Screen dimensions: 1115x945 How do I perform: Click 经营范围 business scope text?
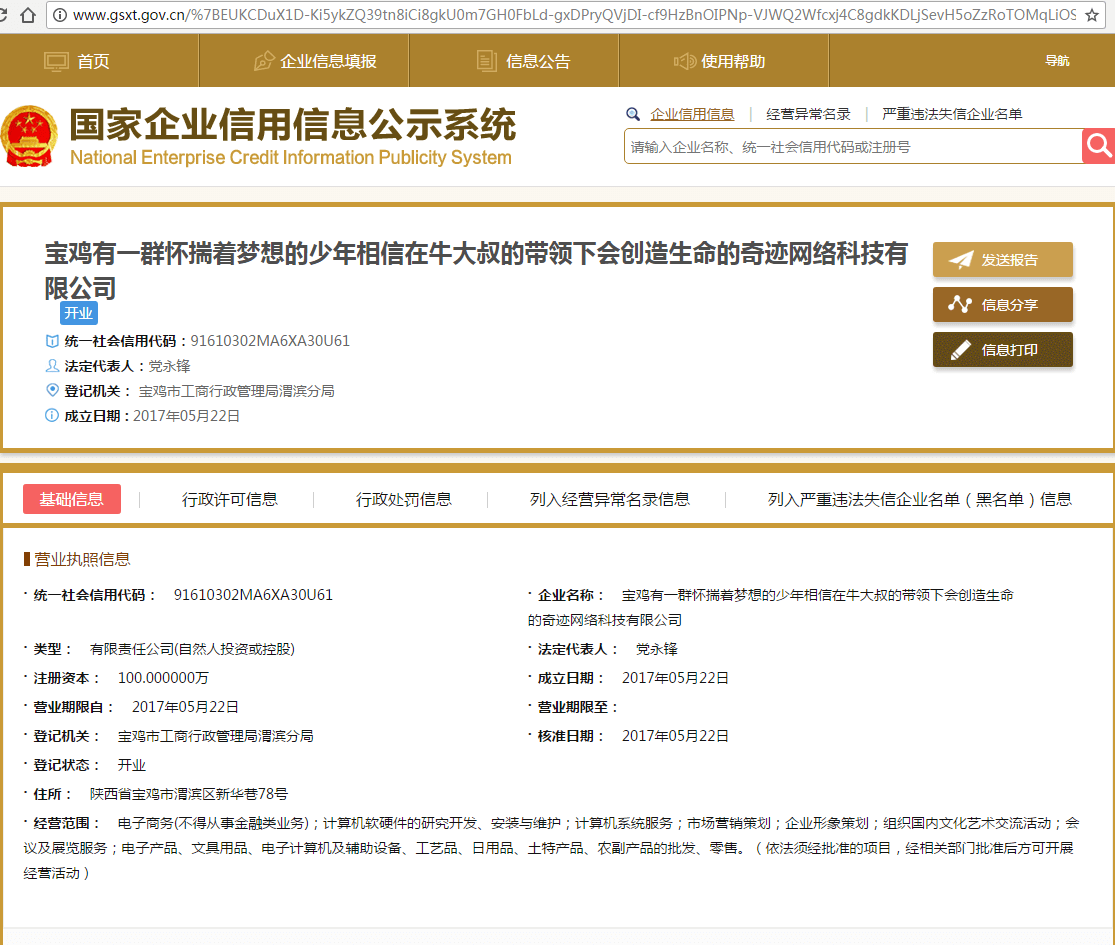(x=551, y=848)
